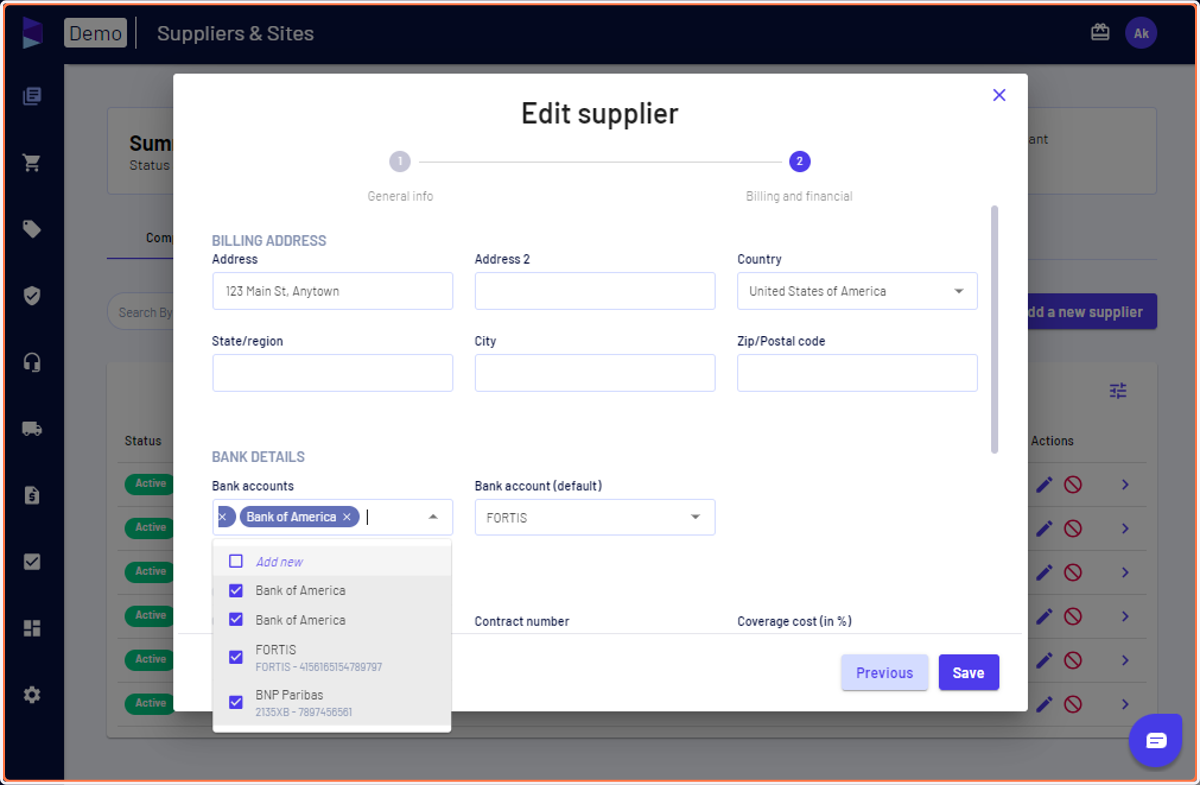Open the dollar invoice sidebar section
The image size is (1200, 785).
(x=32, y=495)
